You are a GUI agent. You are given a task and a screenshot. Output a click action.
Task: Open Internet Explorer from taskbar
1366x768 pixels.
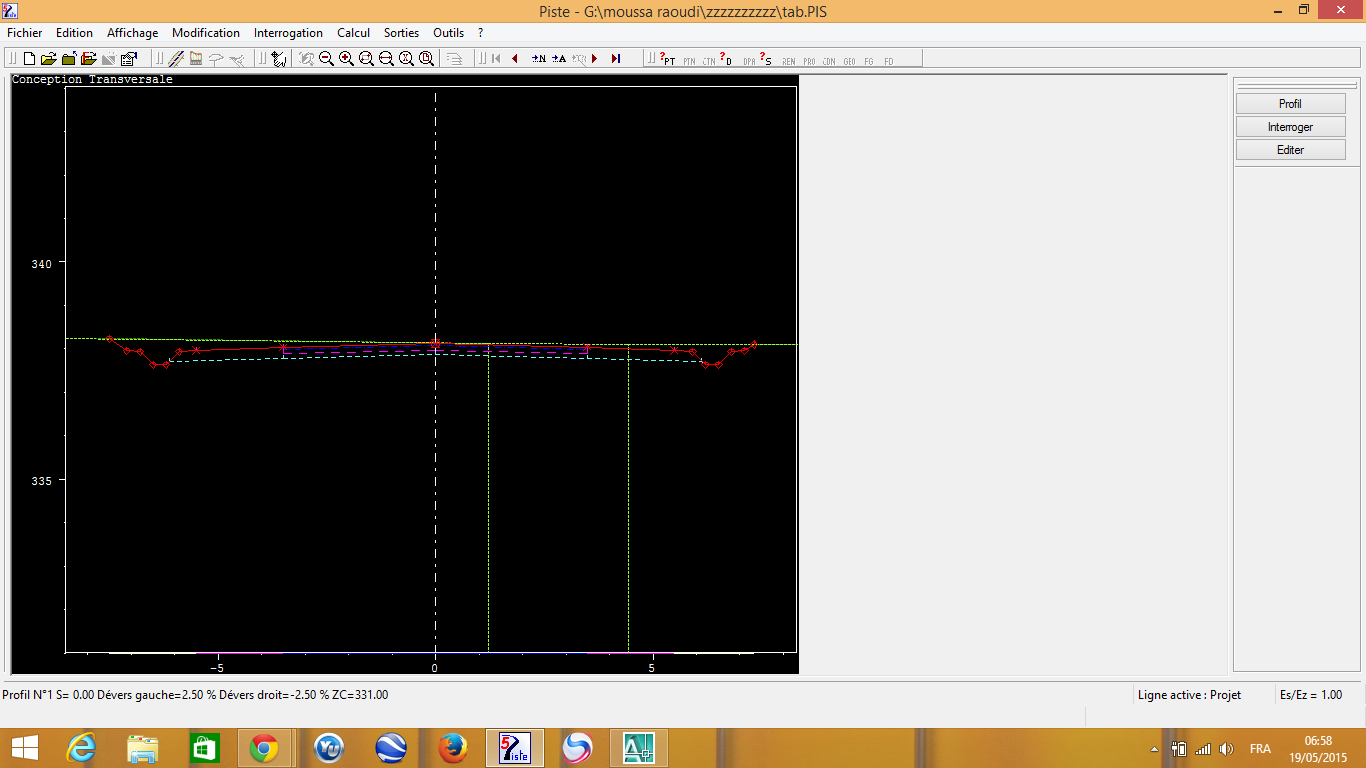click(x=82, y=748)
